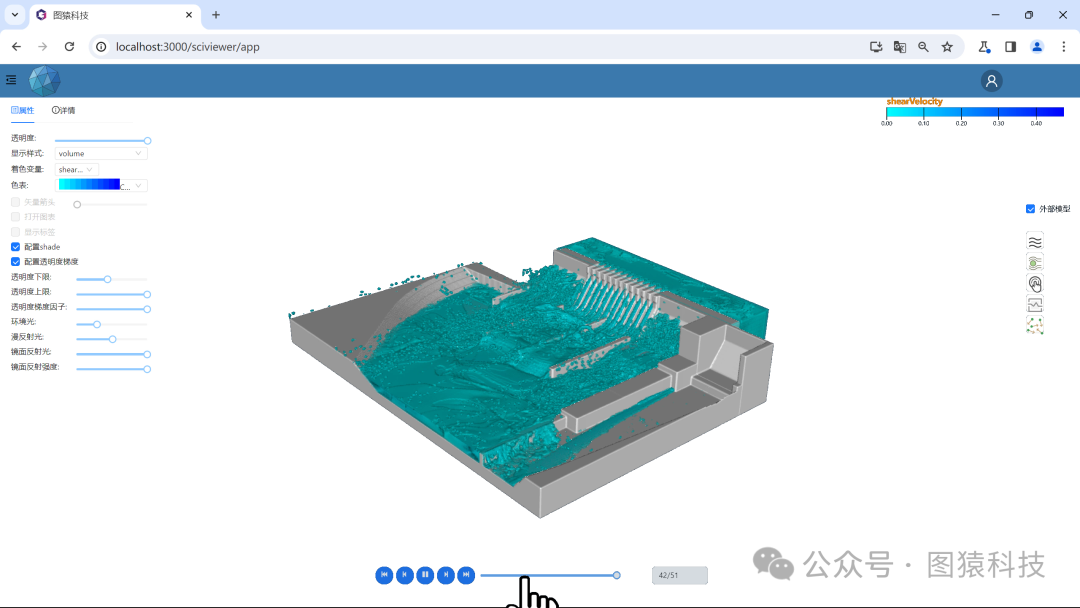Image resolution: width=1080 pixels, height=608 pixels.
Task: Pause the animation playback
Action: [425, 575]
